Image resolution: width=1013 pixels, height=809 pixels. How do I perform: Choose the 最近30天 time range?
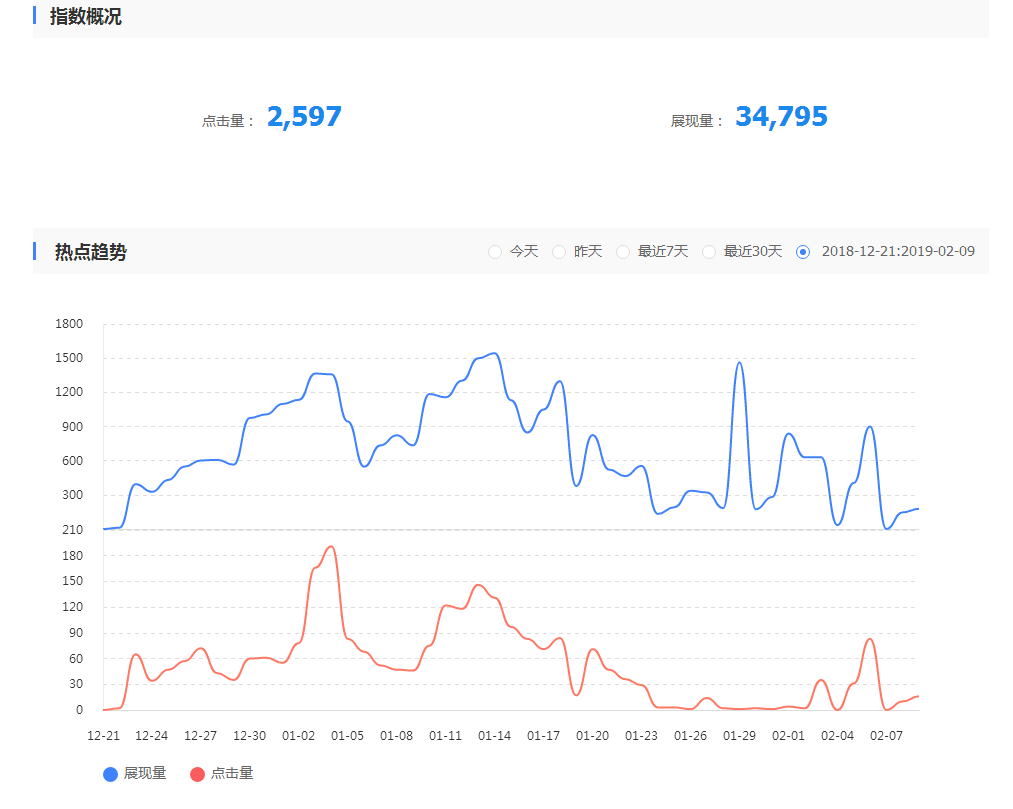pyautogui.click(x=709, y=252)
